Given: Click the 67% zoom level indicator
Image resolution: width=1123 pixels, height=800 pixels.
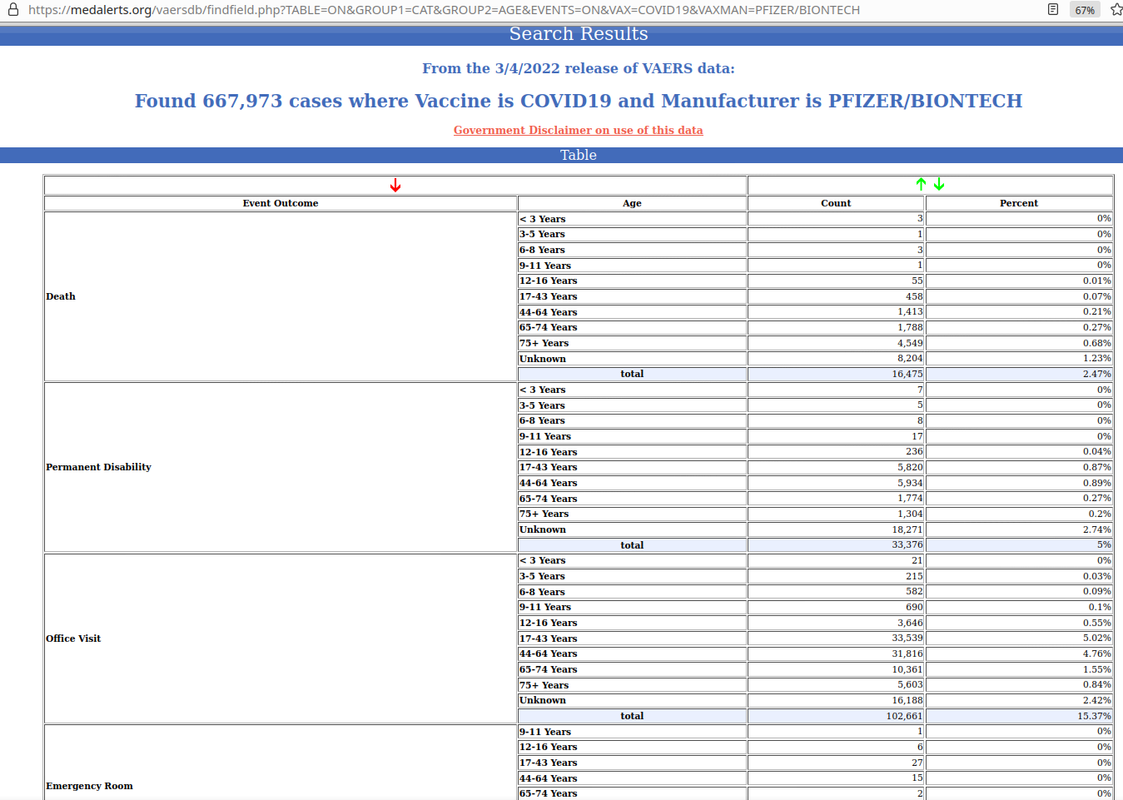Looking at the screenshot, I should point(1084,10).
